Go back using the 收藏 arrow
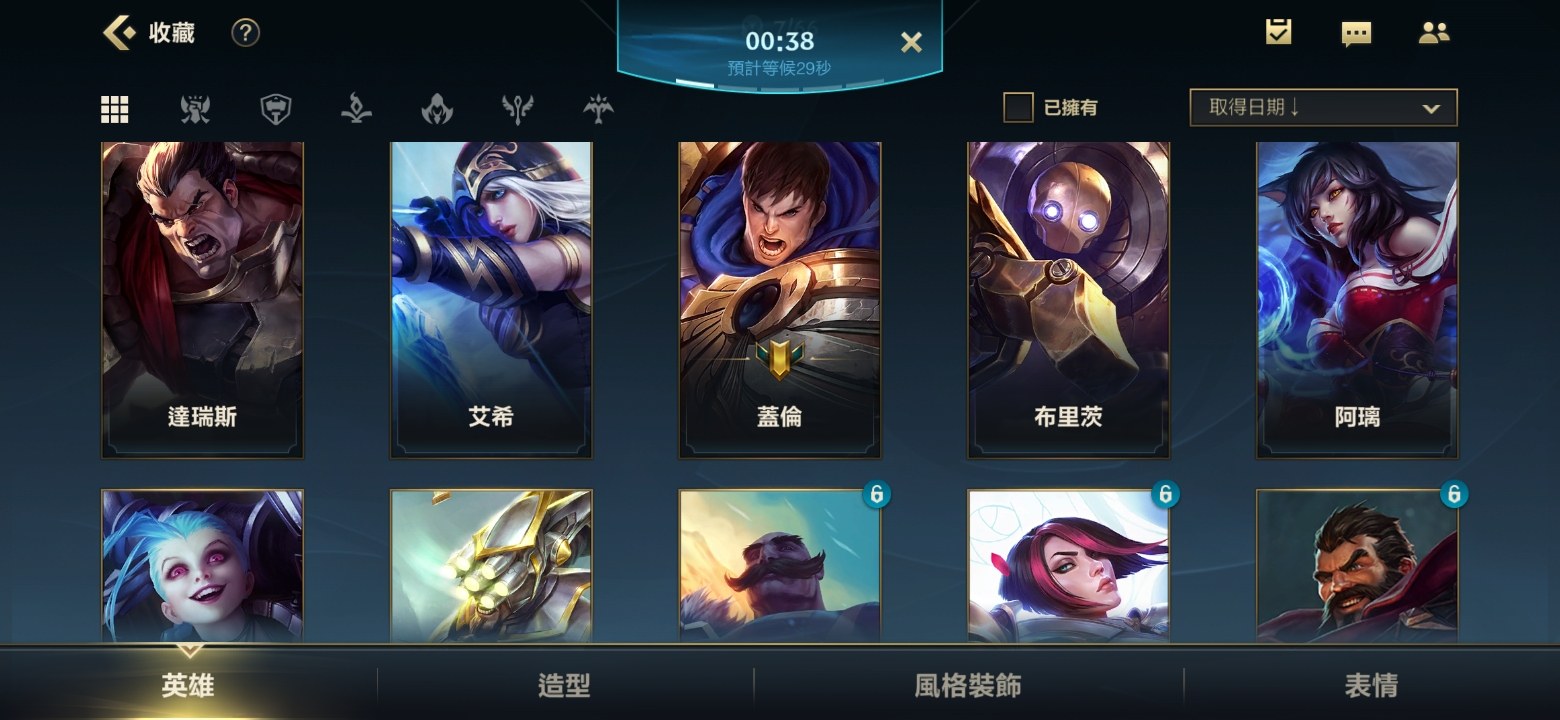The width and height of the screenshot is (1560, 720). [119, 33]
